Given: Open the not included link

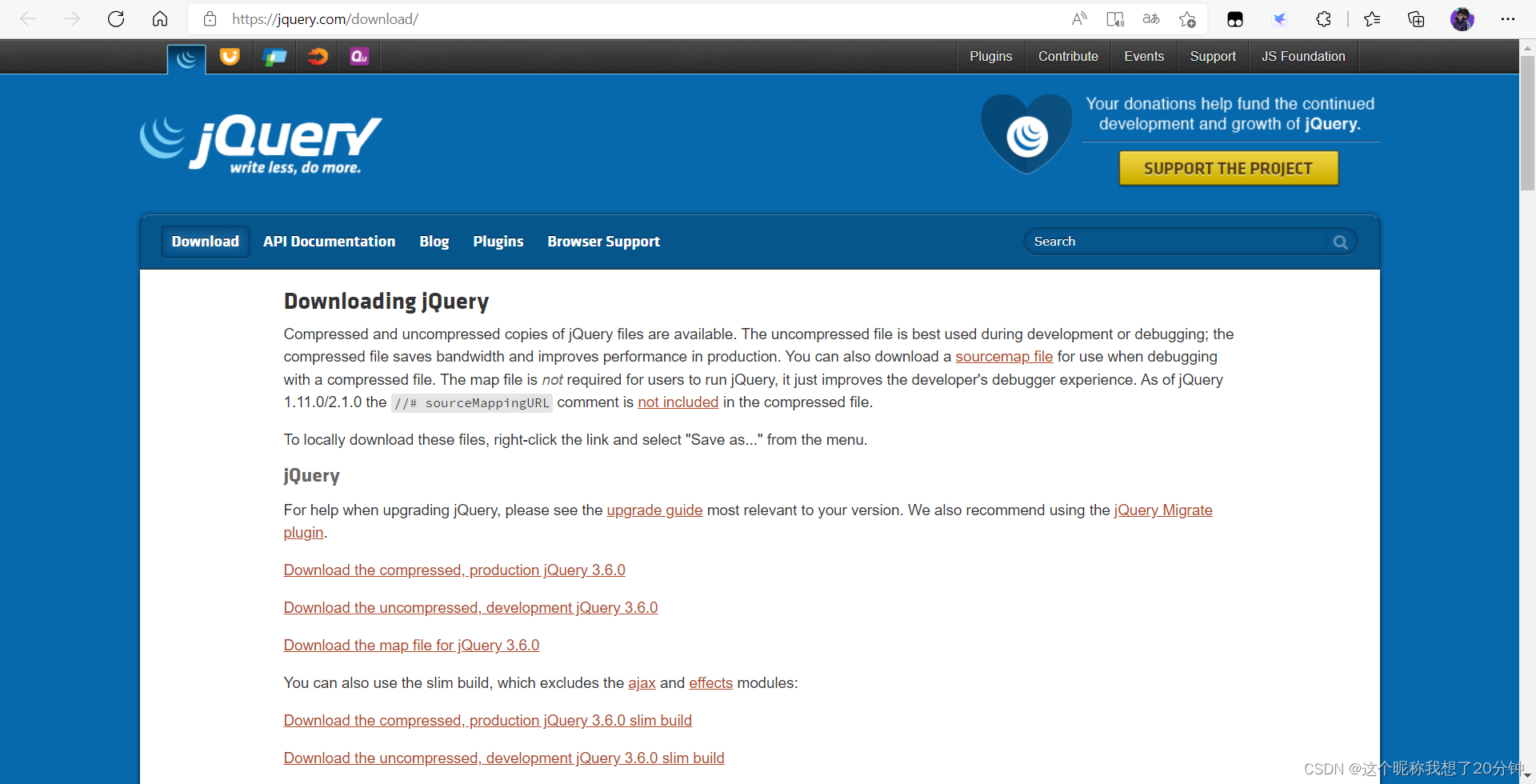Looking at the screenshot, I should point(678,402).
